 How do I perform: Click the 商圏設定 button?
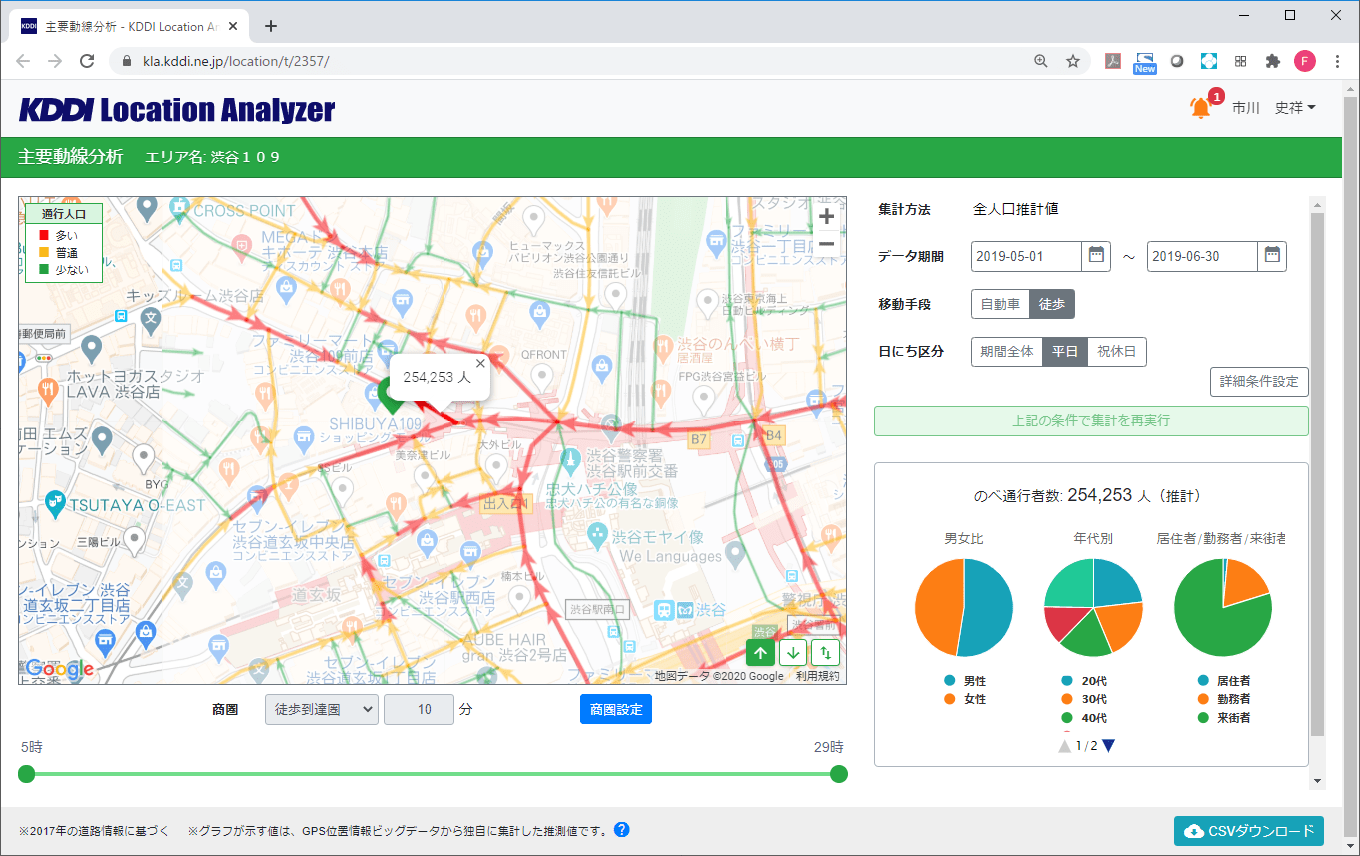[x=616, y=709]
